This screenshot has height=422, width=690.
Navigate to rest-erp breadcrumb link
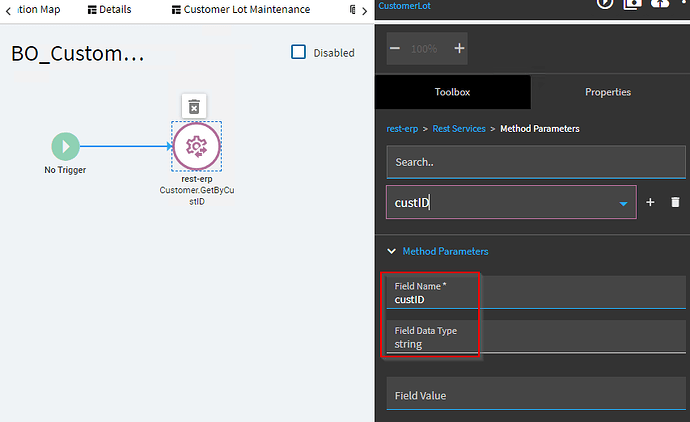coord(403,128)
